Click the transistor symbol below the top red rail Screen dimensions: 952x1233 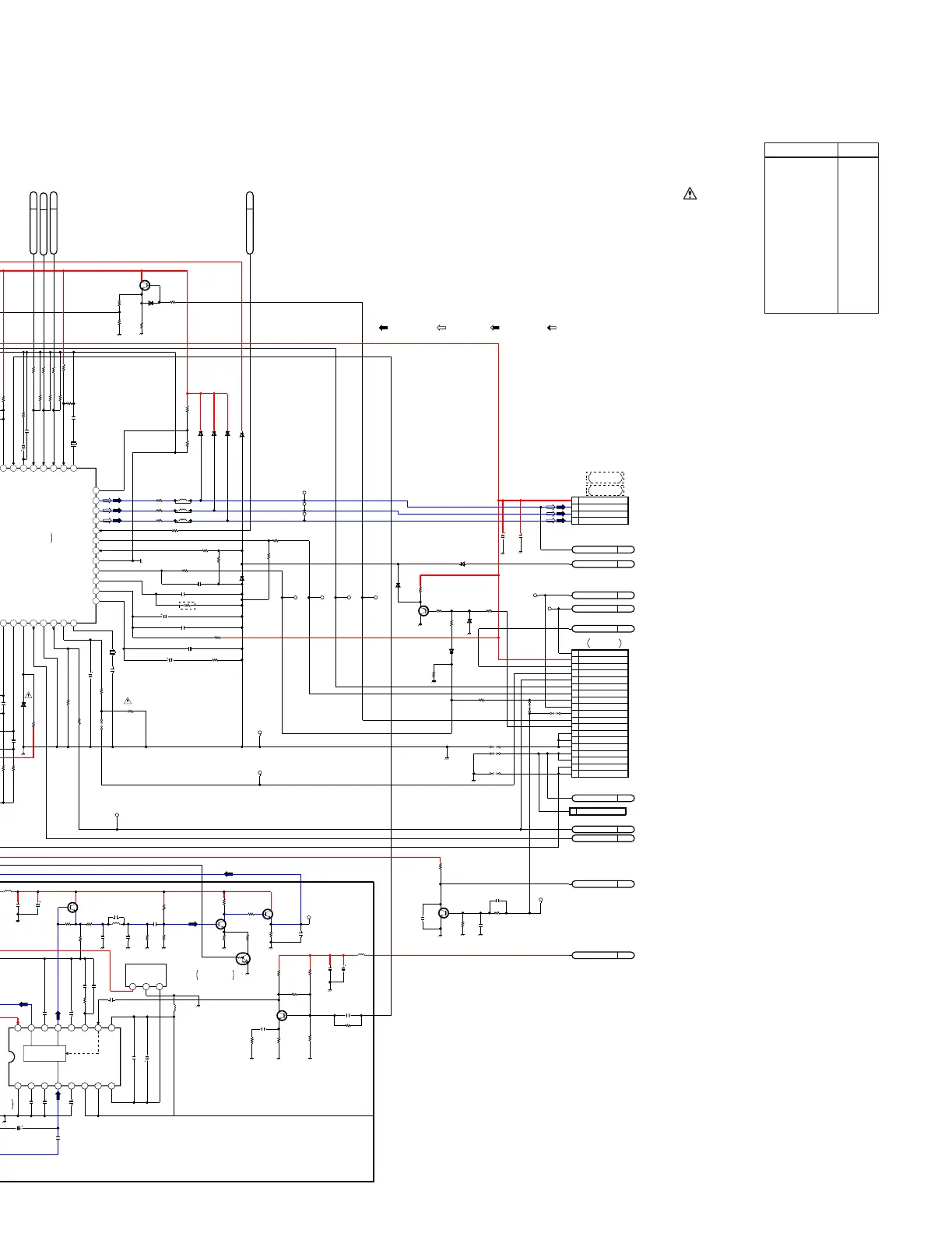(x=145, y=286)
